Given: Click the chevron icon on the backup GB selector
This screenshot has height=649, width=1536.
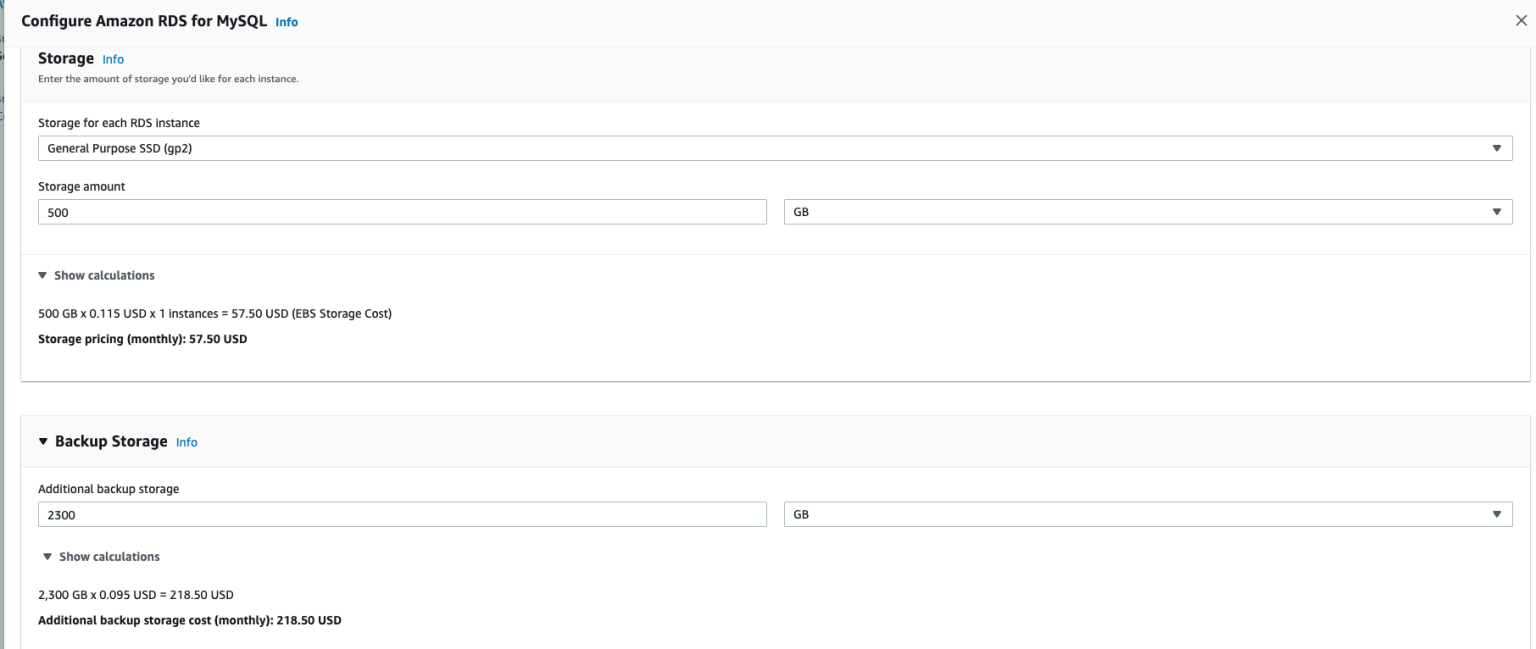Looking at the screenshot, I should tap(1497, 514).
